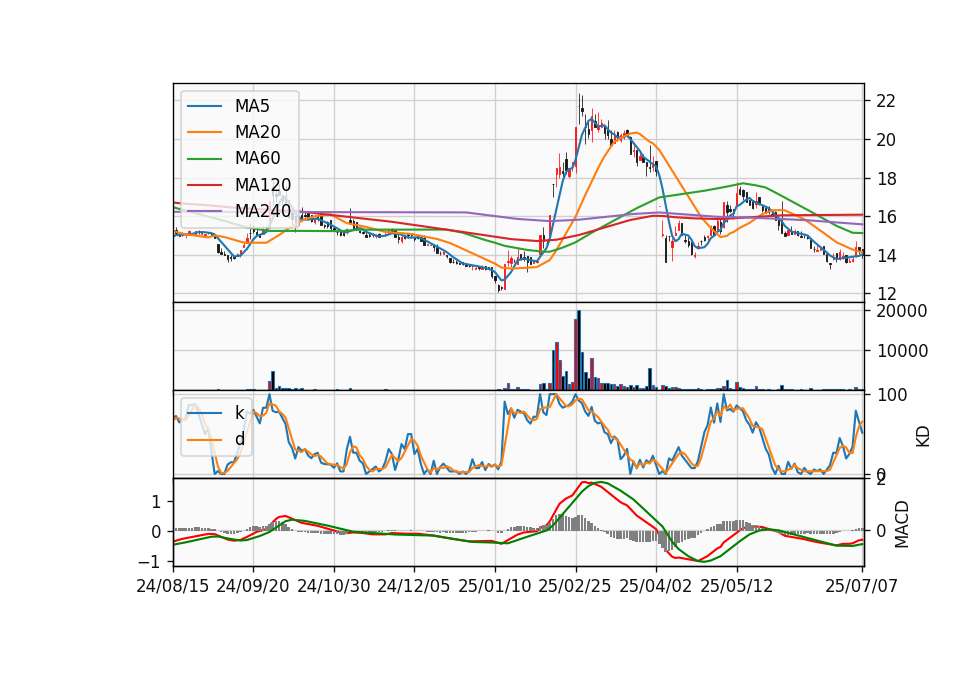Click the price axis value 14

(885, 256)
